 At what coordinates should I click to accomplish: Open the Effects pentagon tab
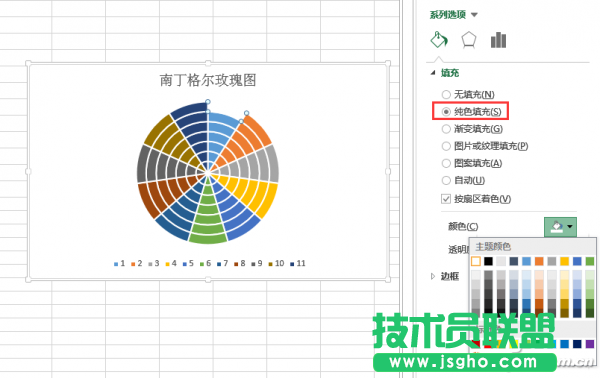(x=469, y=40)
